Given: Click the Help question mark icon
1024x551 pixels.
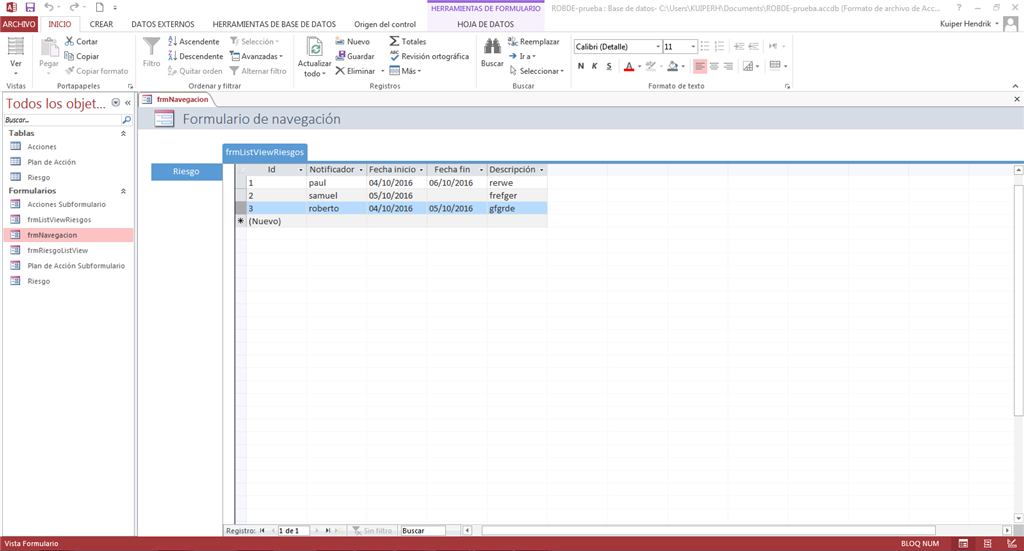Looking at the screenshot, I should [x=959, y=8].
